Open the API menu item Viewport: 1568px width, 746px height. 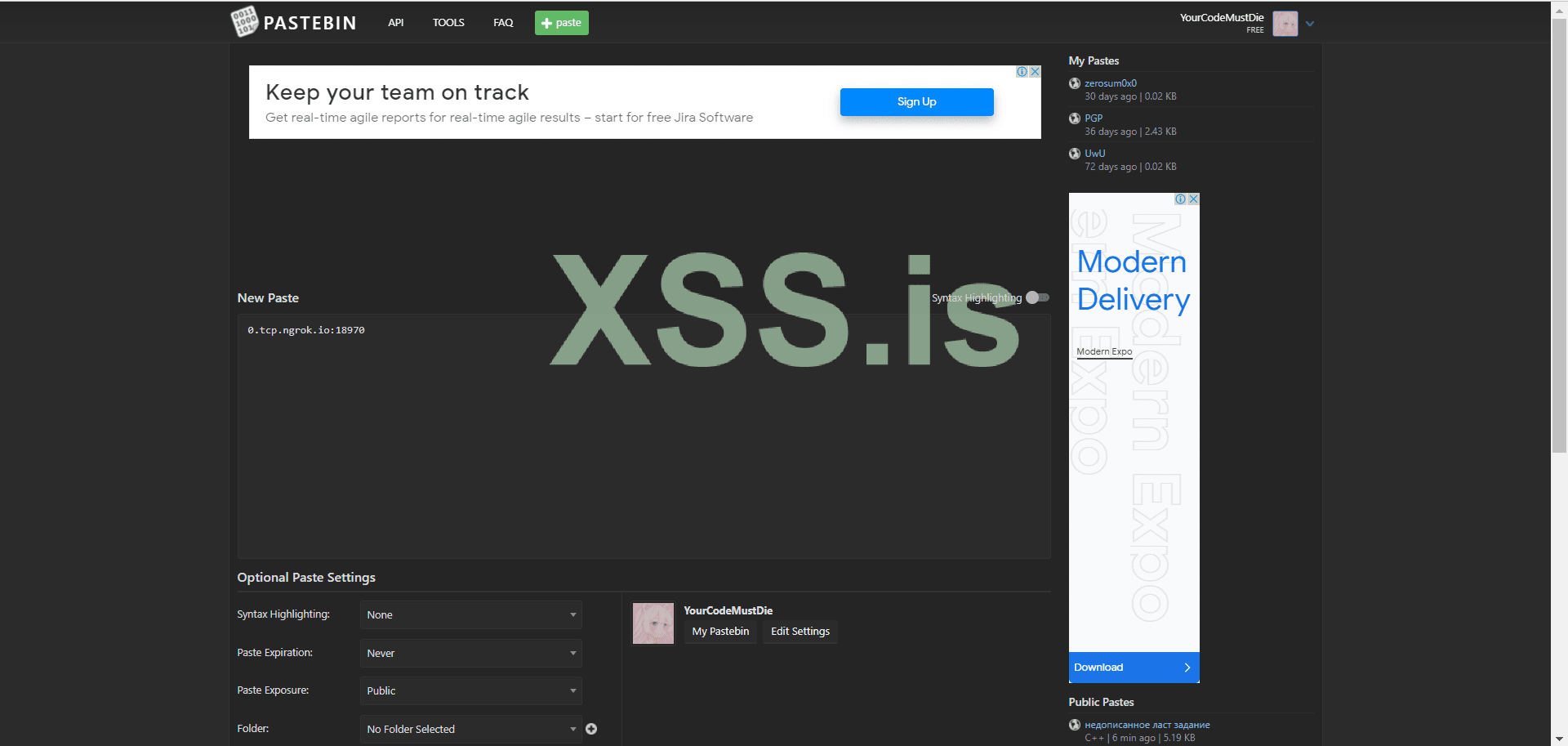(396, 23)
